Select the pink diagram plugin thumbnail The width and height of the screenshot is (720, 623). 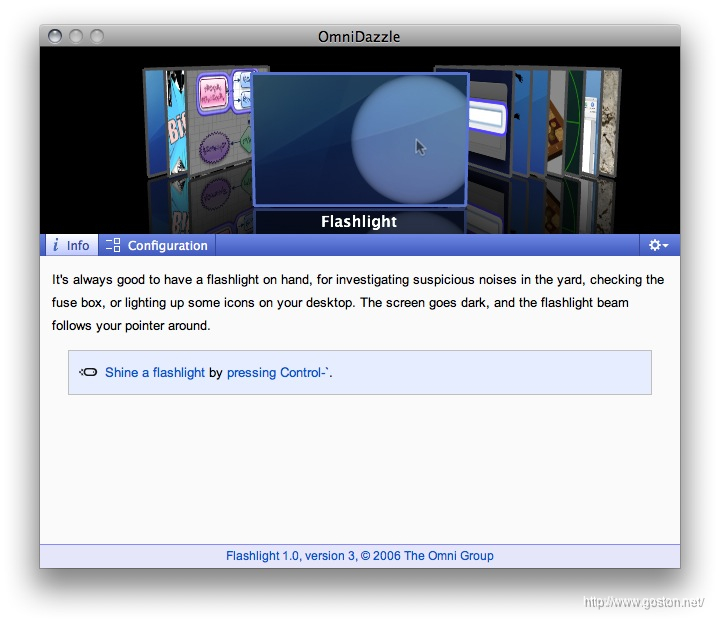(x=219, y=122)
